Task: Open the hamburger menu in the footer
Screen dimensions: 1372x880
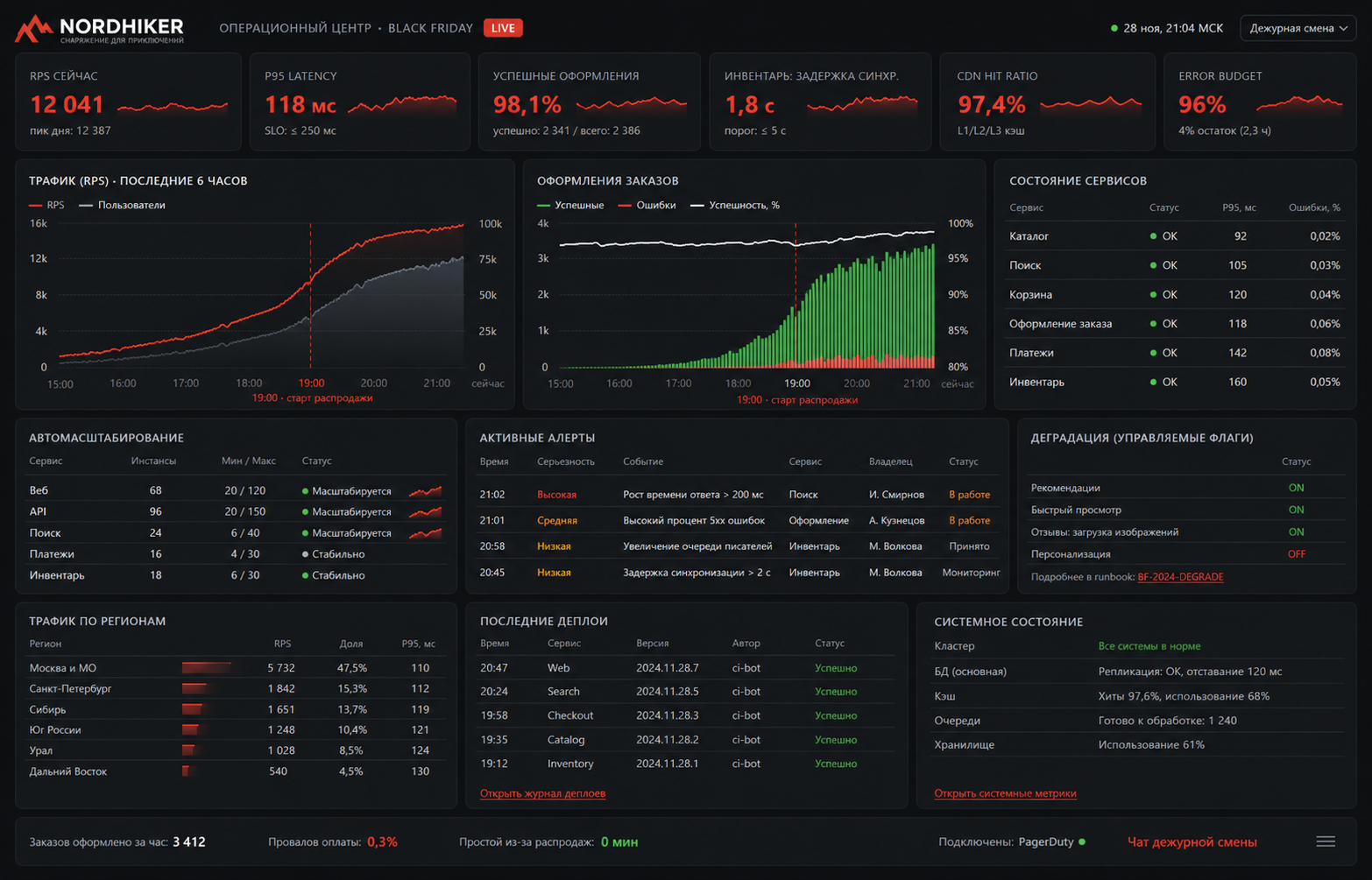Action: tap(1326, 841)
